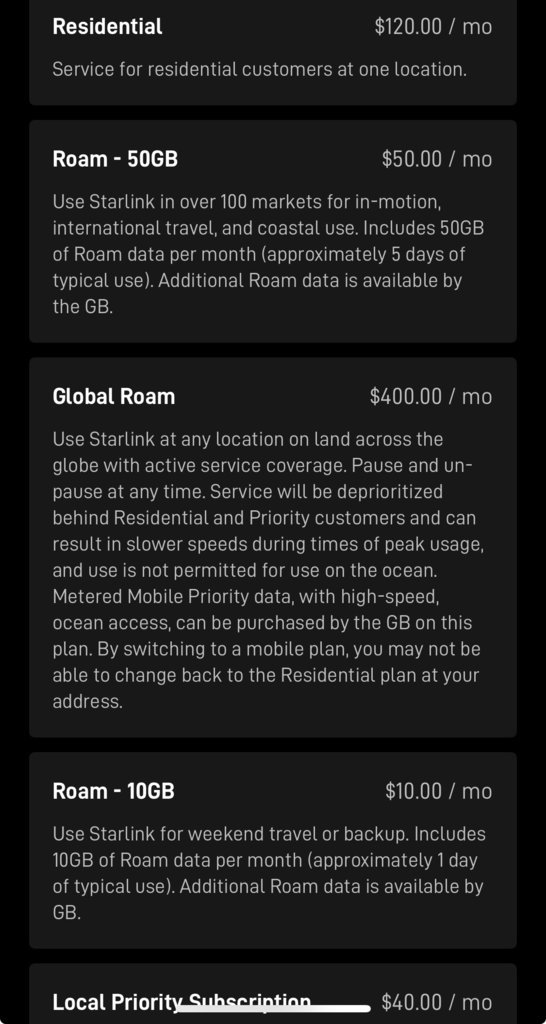Open the Residential one-location service description
This screenshot has width=546, height=1024.
(x=259, y=69)
